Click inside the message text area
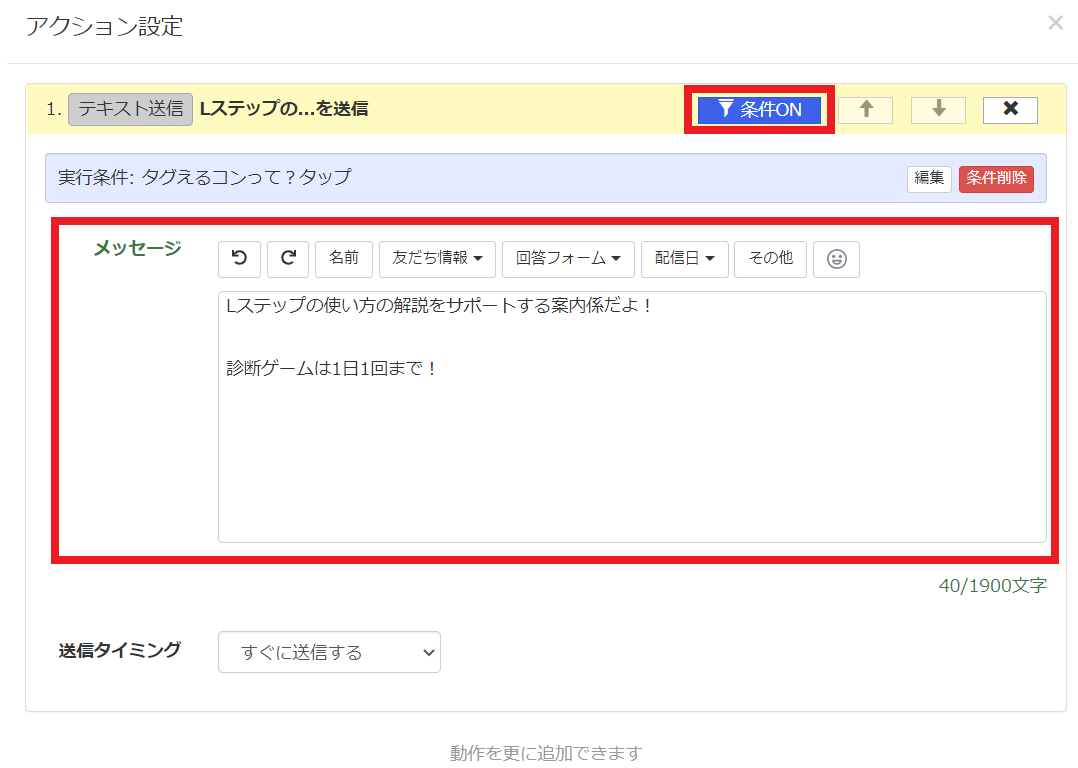 (632, 417)
